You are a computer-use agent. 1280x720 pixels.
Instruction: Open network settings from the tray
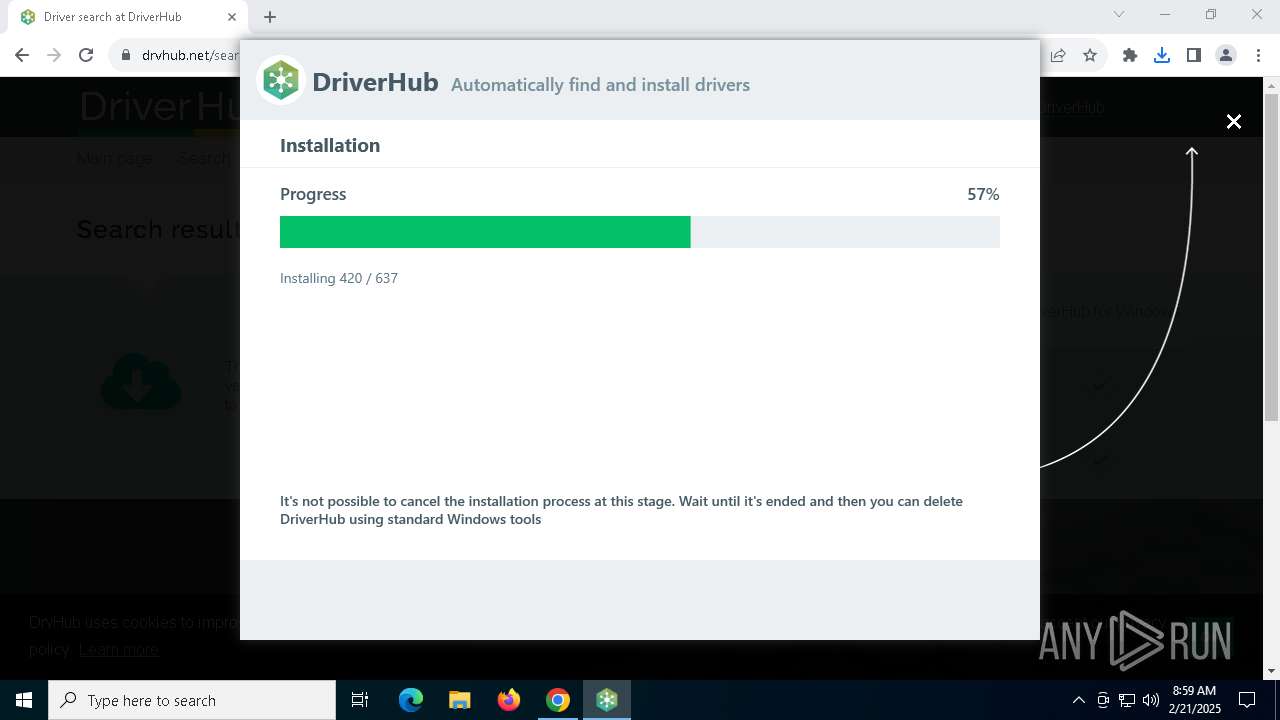click(x=1127, y=700)
